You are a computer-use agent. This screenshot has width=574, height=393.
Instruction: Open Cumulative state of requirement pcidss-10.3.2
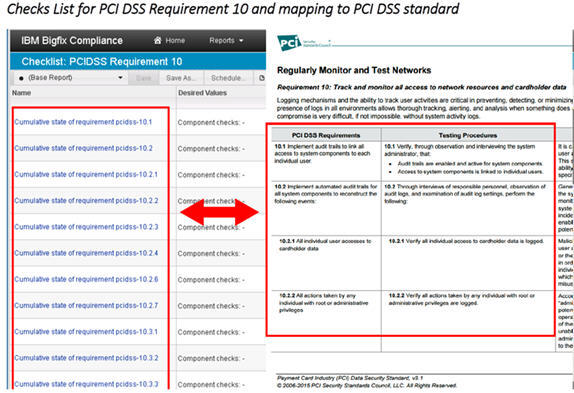[x=86, y=358]
